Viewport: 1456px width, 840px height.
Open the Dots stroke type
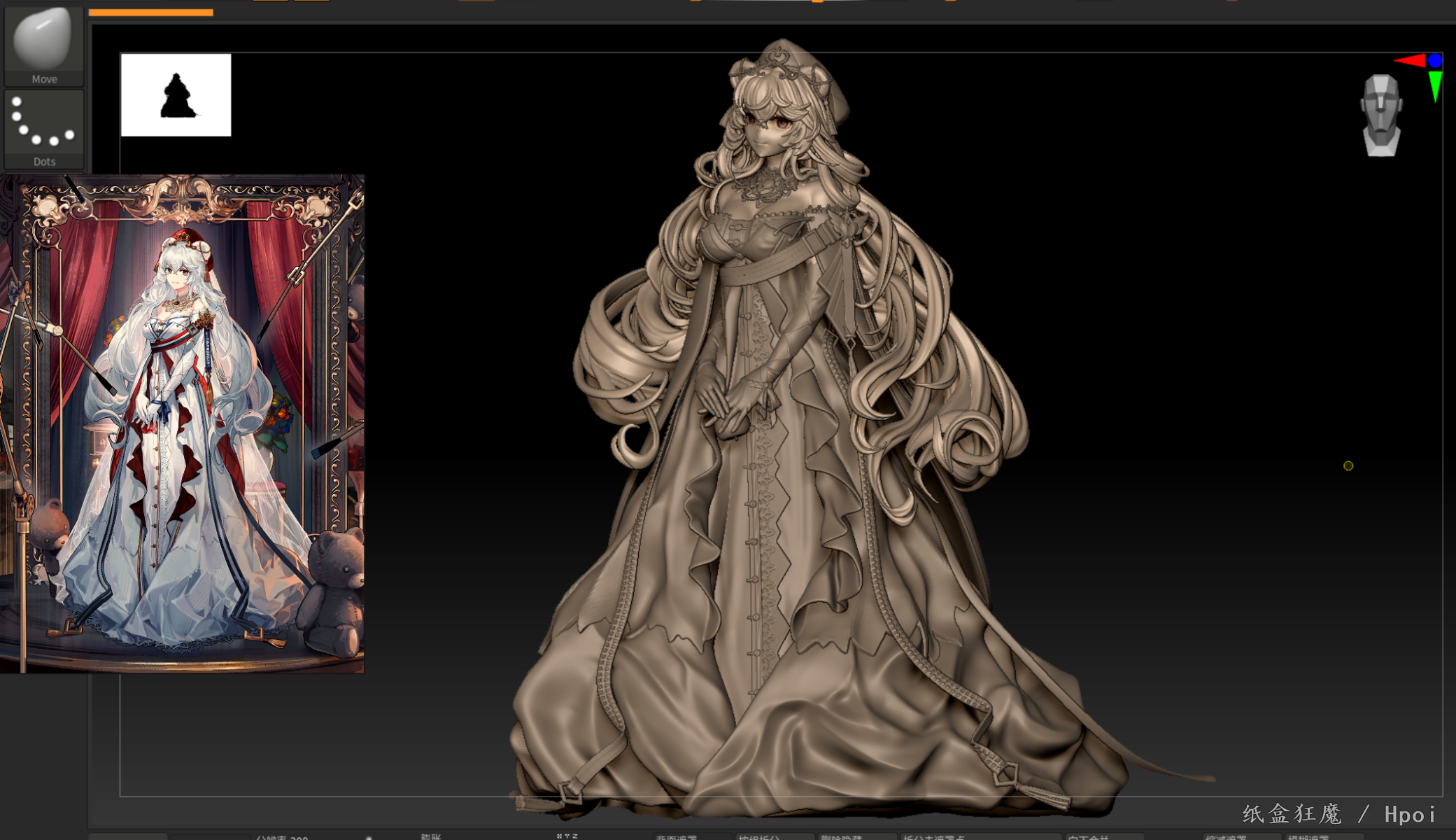coord(43,126)
